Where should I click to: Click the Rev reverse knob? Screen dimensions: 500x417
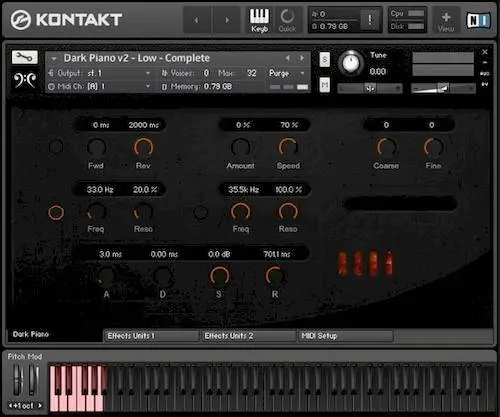pyautogui.click(x=143, y=147)
